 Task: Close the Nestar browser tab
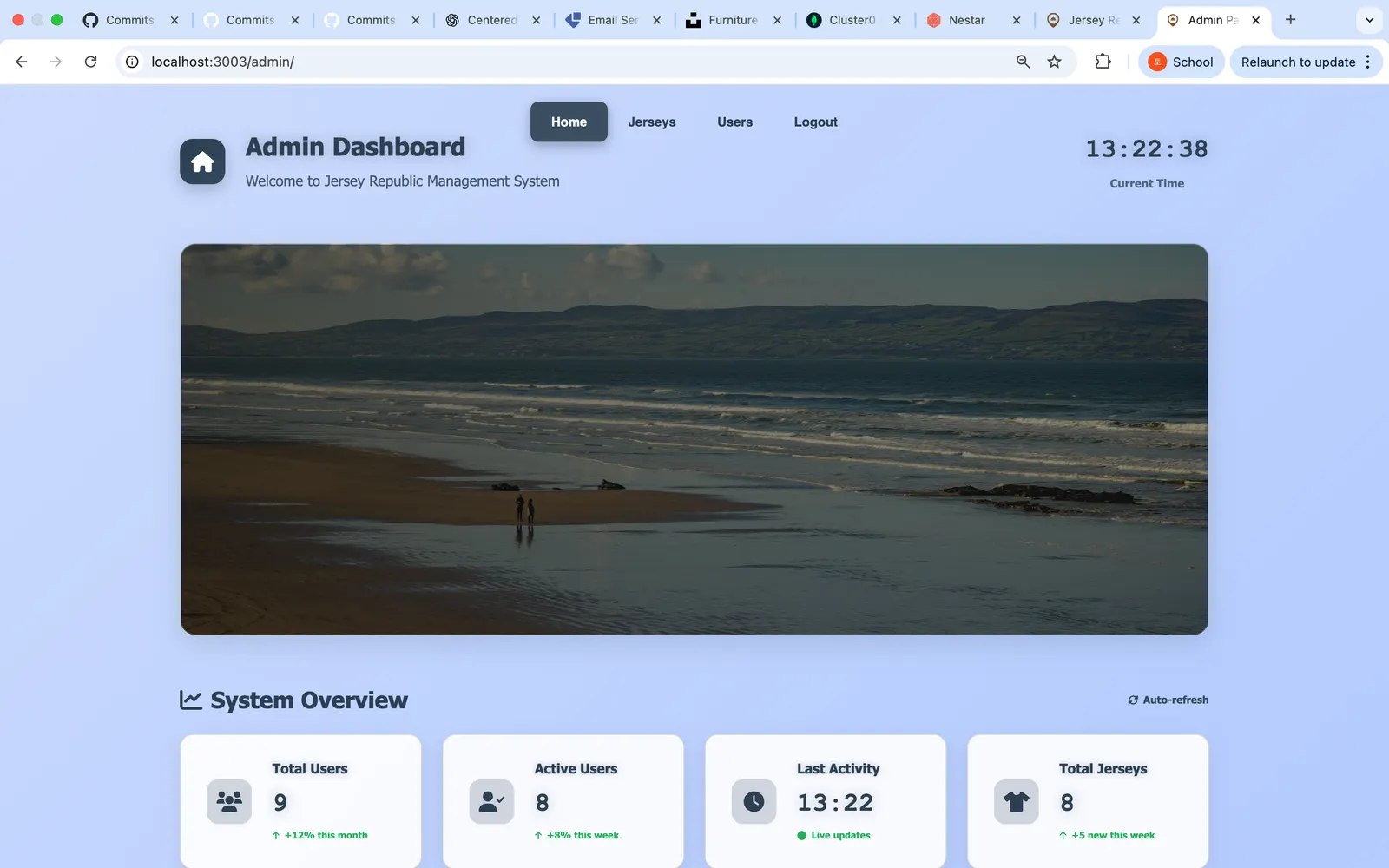1017,20
